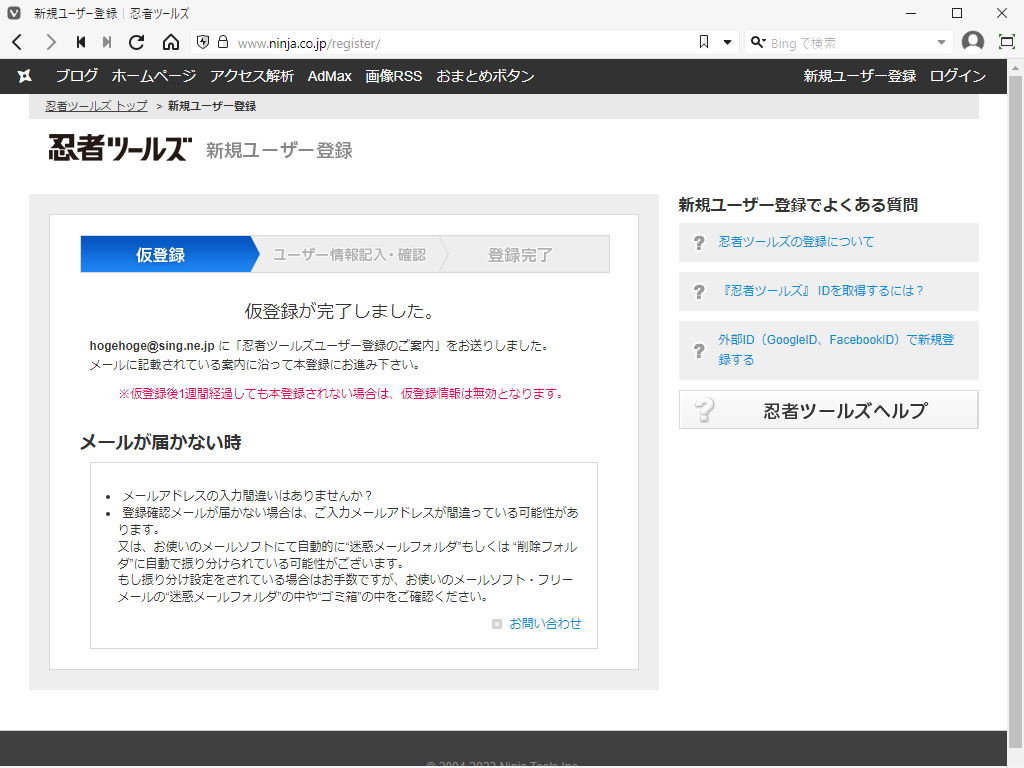Image resolution: width=1024 pixels, height=768 pixels.
Task: Click the URL address field
Action: click(x=464, y=43)
